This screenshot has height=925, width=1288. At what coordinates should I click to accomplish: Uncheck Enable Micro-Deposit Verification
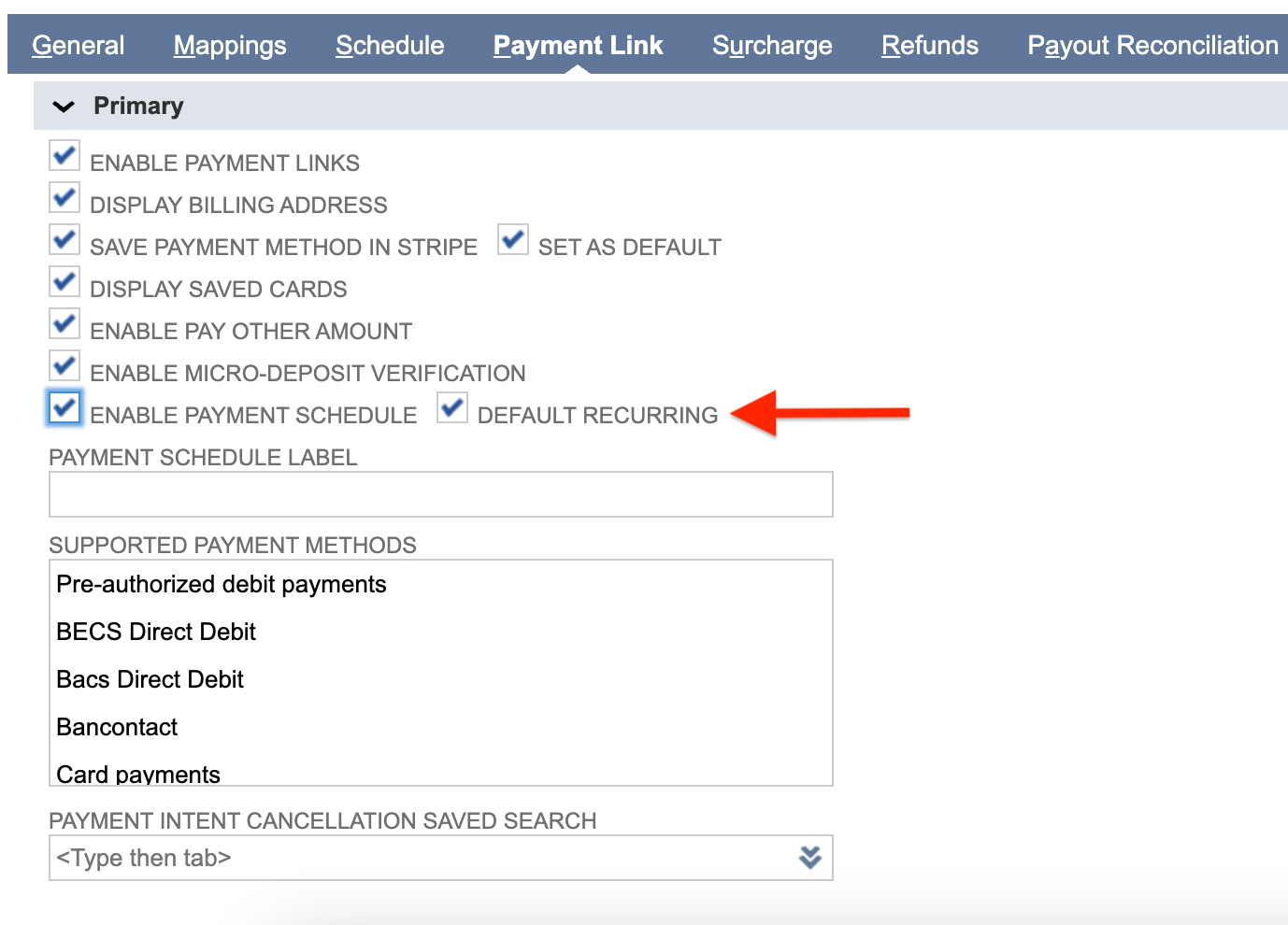pos(64,365)
